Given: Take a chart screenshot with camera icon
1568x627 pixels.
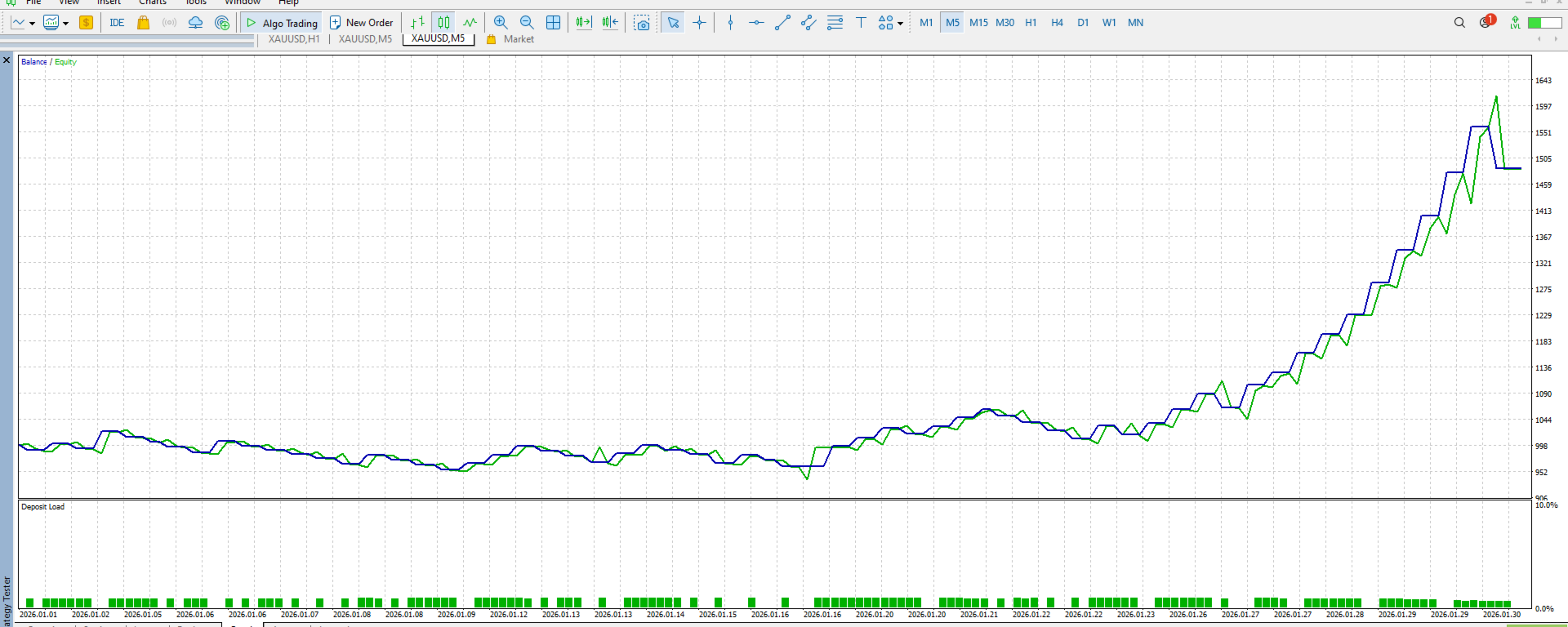Looking at the screenshot, I should pos(643,23).
